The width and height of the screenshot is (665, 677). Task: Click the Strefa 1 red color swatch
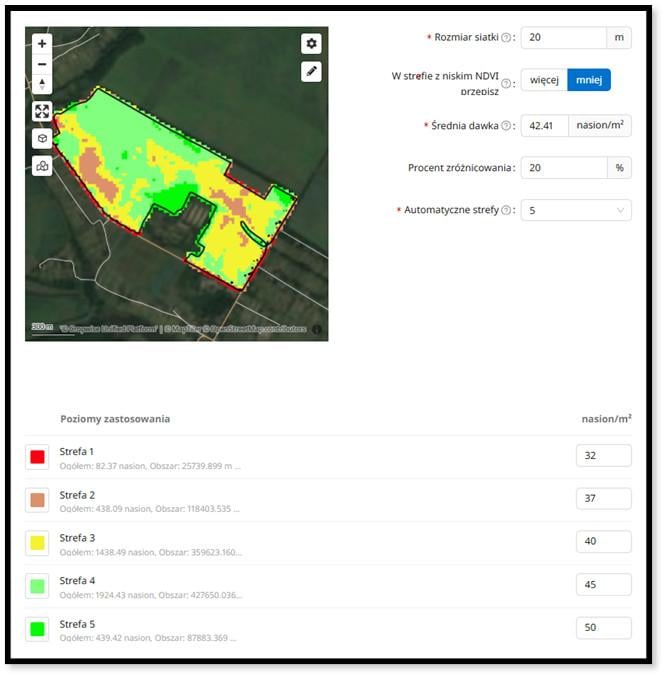click(x=37, y=457)
